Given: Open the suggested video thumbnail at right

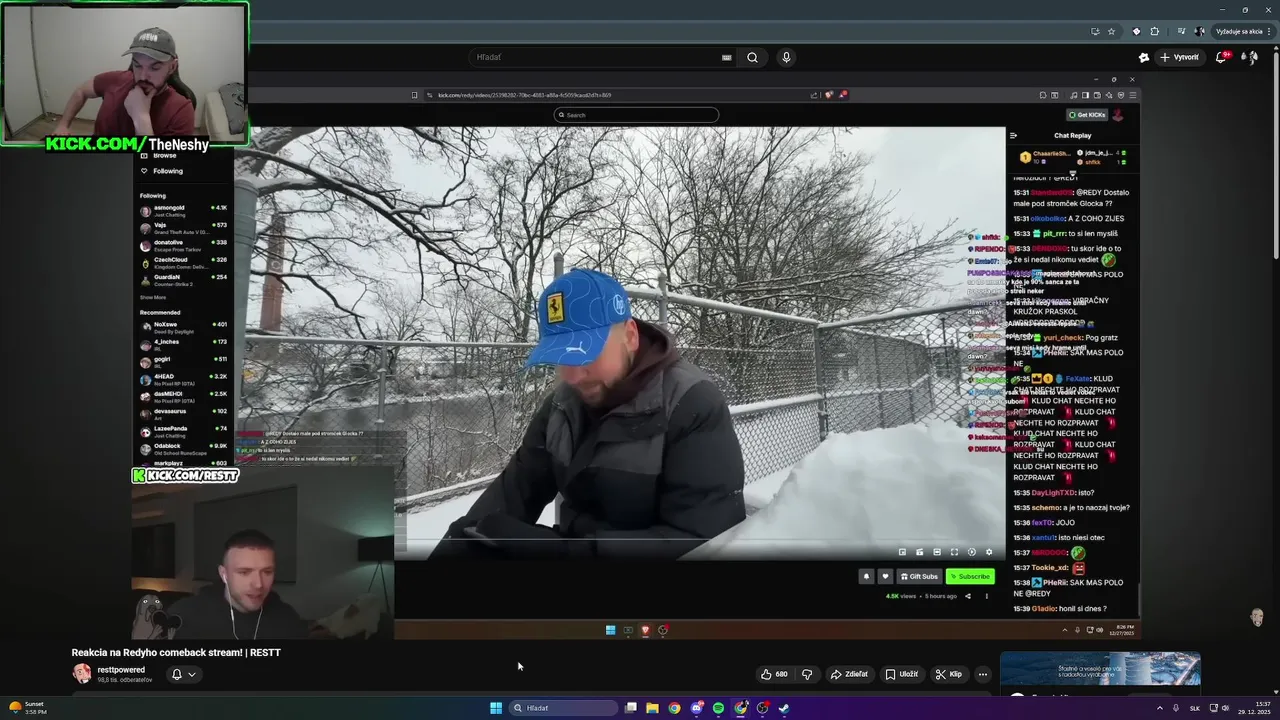Looking at the screenshot, I should [x=1100, y=669].
